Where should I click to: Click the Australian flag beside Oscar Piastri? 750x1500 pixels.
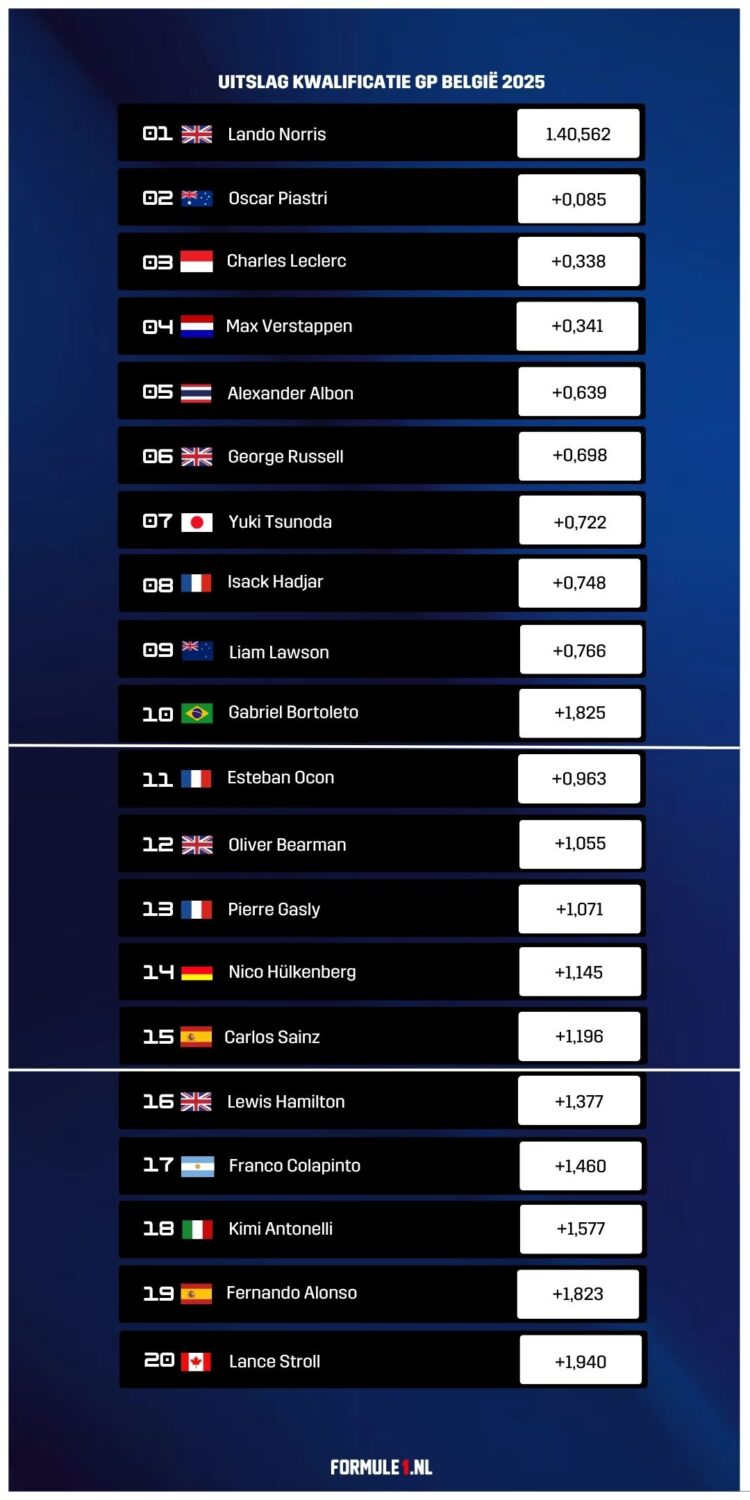pyautogui.click(x=197, y=198)
